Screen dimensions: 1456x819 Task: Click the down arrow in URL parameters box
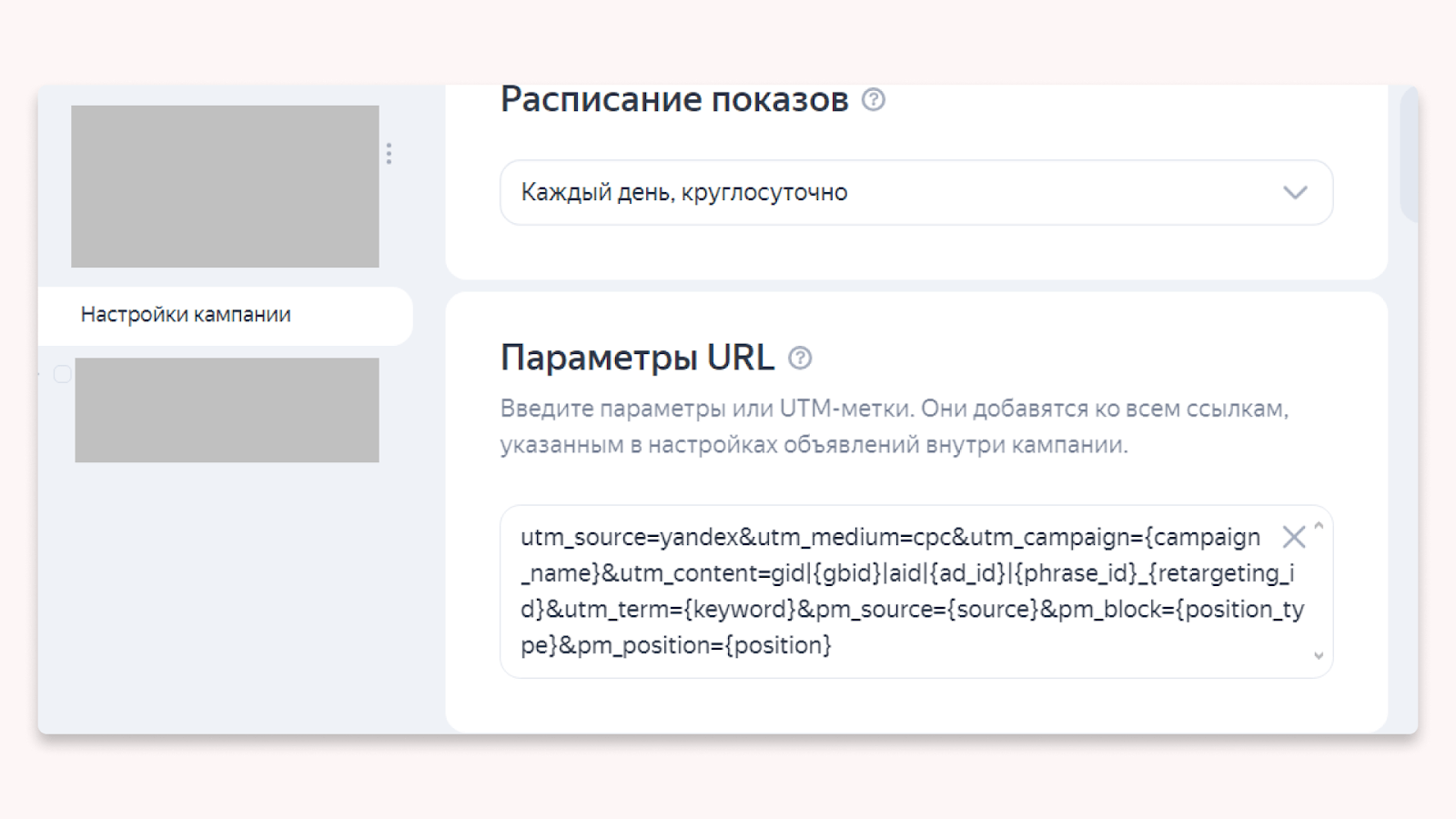click(x=1319, y=655)
